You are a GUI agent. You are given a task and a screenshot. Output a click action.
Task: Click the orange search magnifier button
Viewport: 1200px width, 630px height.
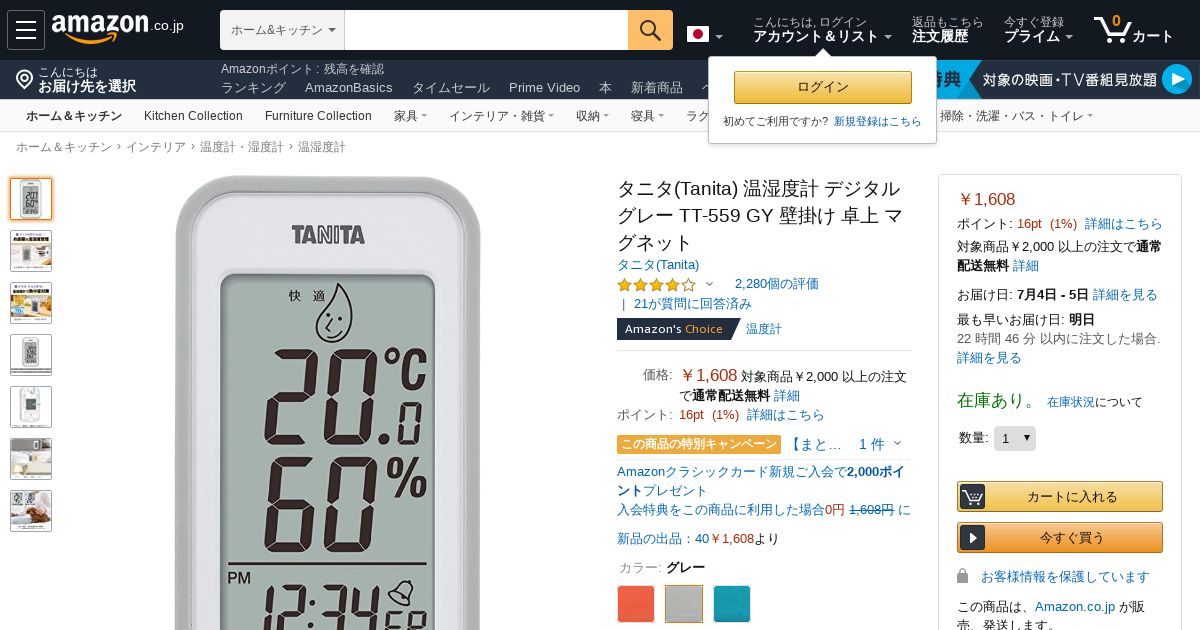coord(650,30)
